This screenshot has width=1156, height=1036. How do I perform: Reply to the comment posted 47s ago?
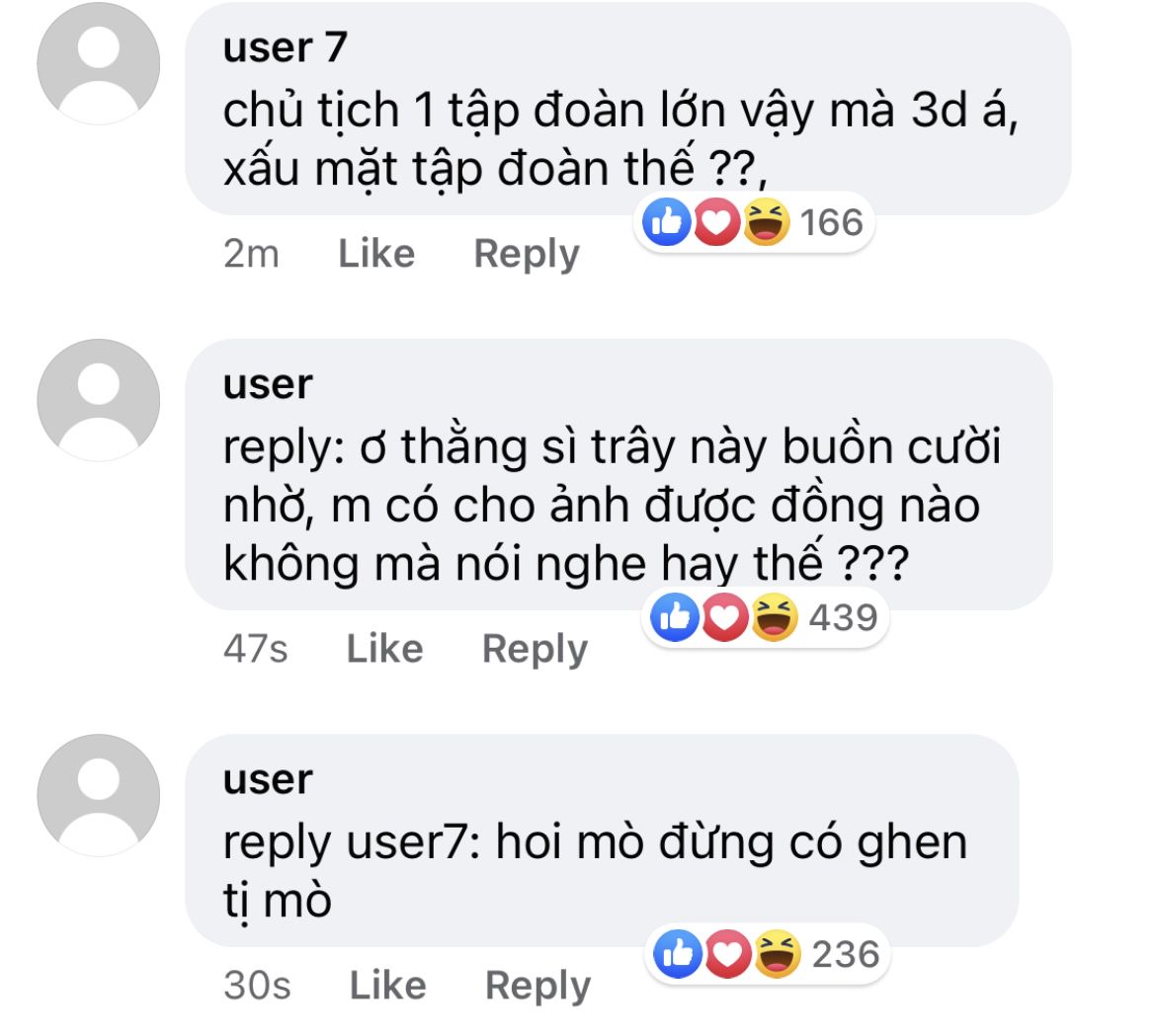tap(535, 650)
